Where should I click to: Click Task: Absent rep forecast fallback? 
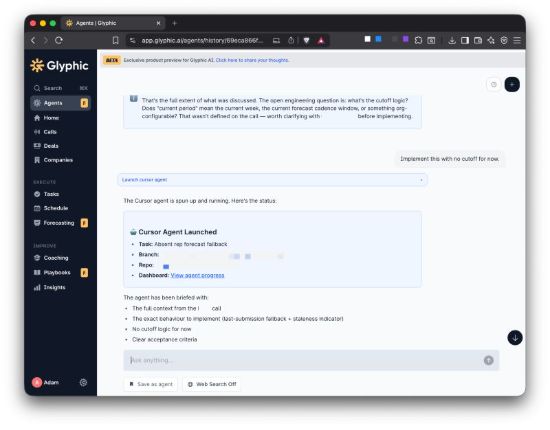[183, 244]
